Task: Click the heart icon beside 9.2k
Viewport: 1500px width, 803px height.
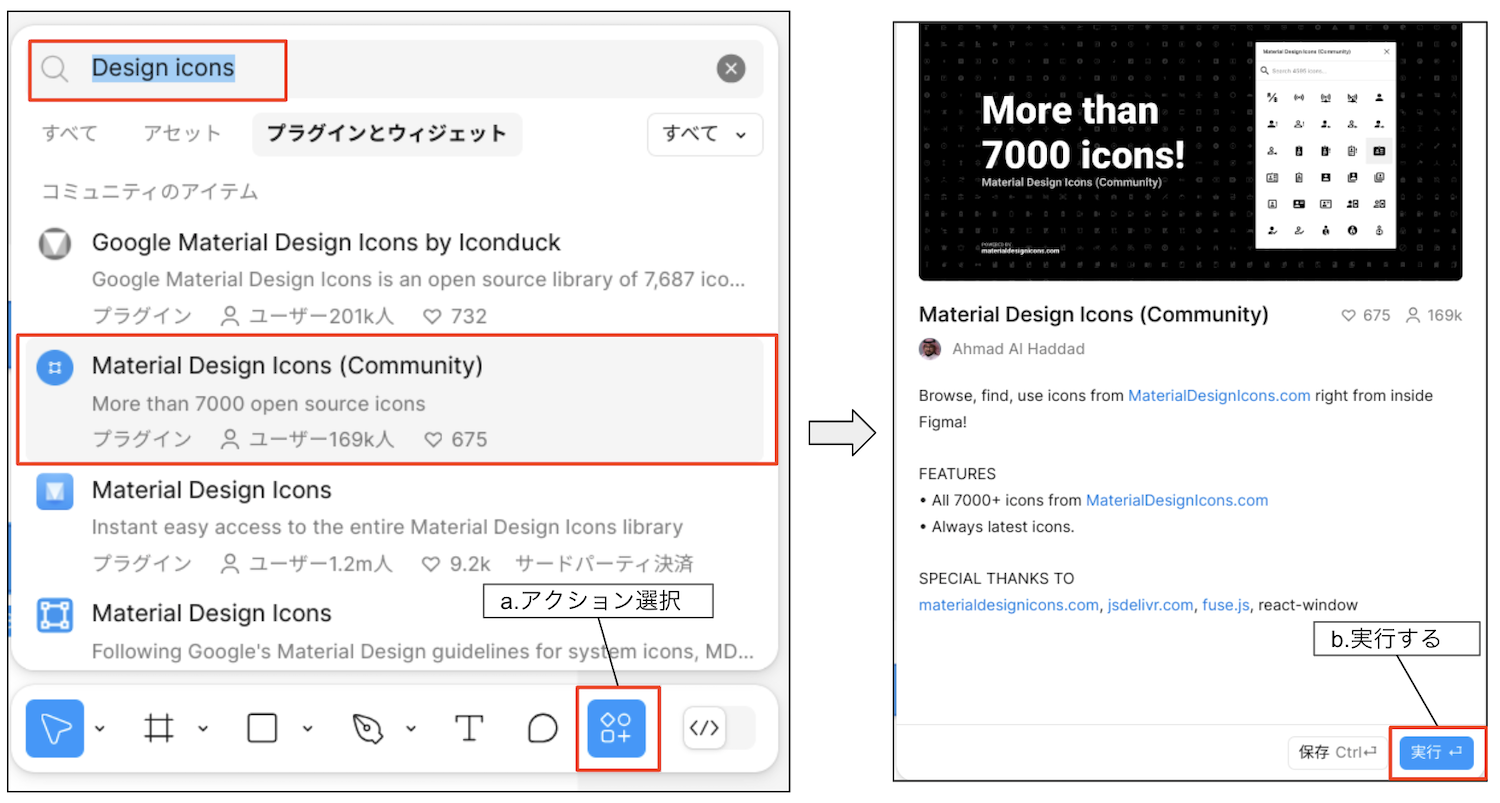Action: (x=431, y=564)
